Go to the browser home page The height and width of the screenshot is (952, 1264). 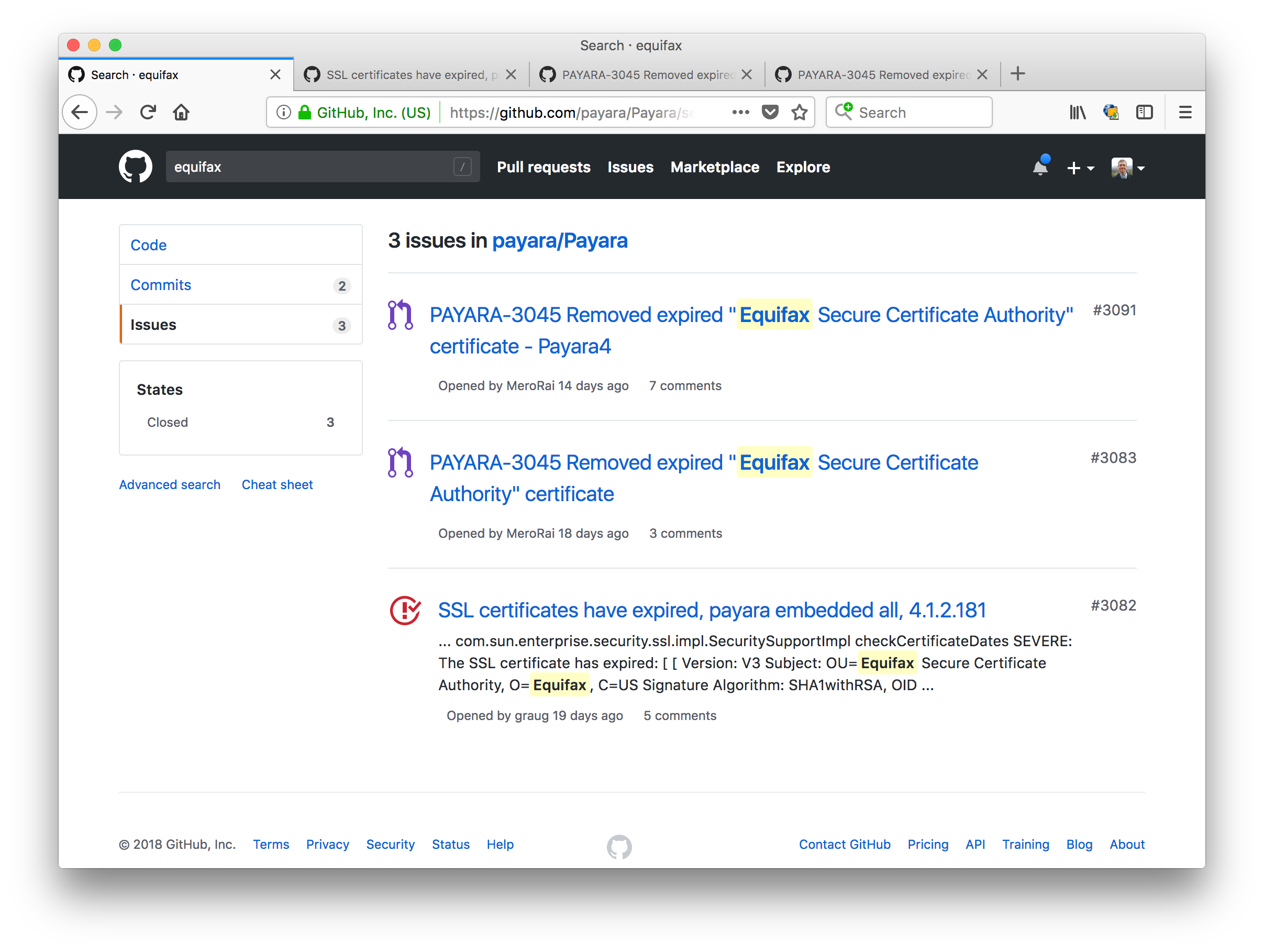coord(181,112)
